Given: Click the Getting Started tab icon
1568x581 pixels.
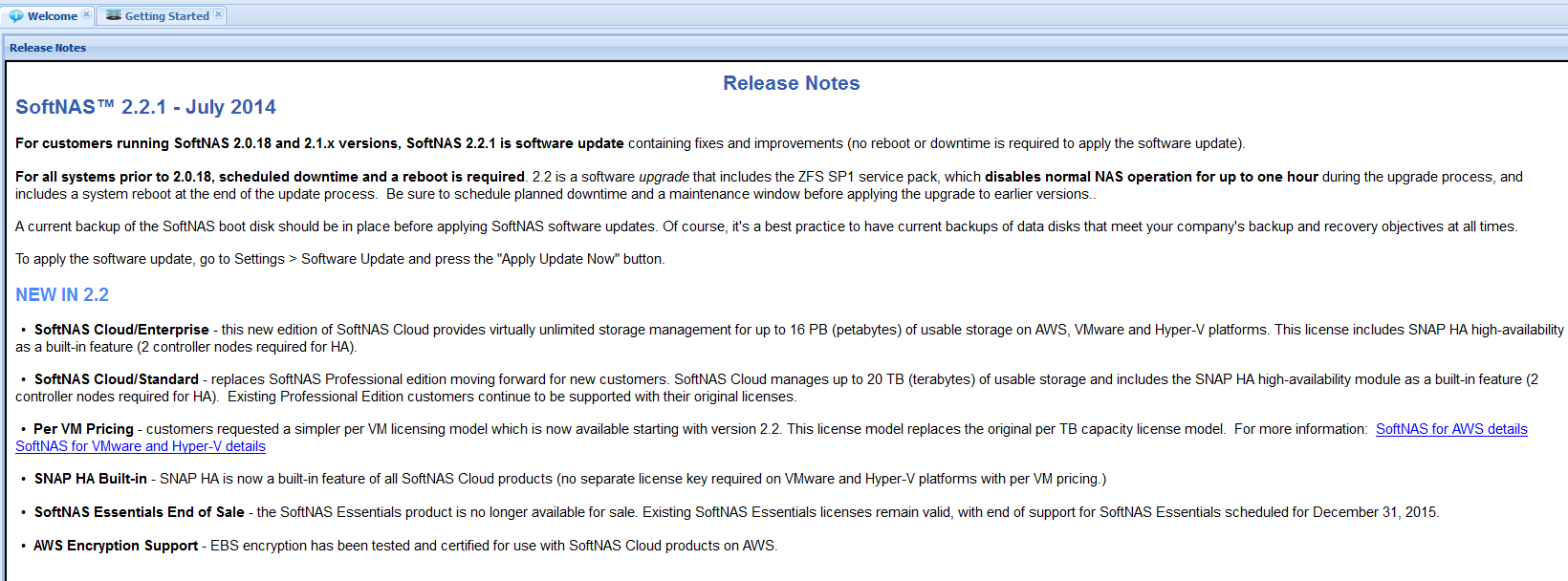Looking at the screenshot, I should point(114,15).
